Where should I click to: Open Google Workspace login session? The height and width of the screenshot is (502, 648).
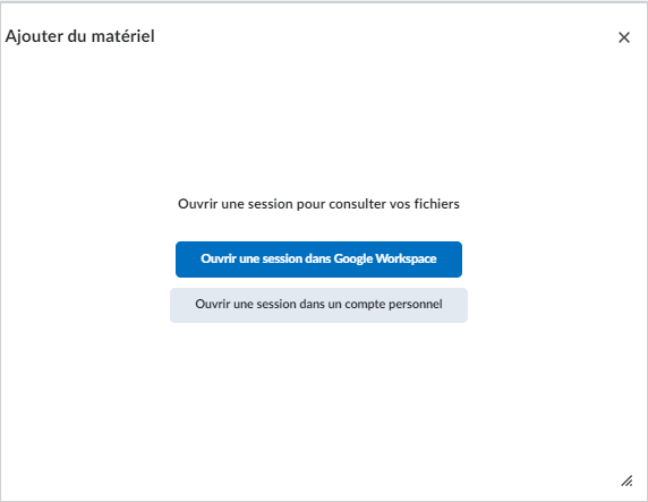(x=319, y=259)
